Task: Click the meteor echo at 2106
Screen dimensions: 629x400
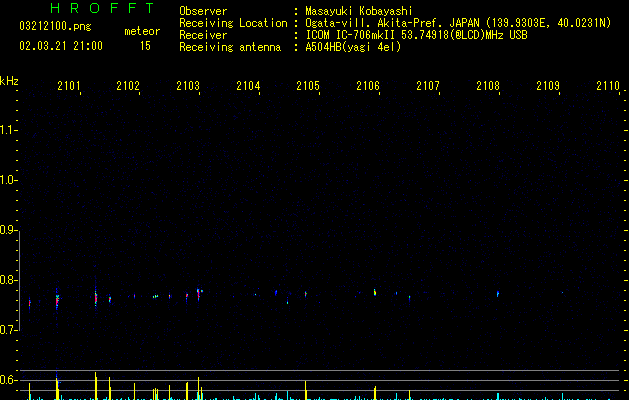Action: (x=375, y=292)
